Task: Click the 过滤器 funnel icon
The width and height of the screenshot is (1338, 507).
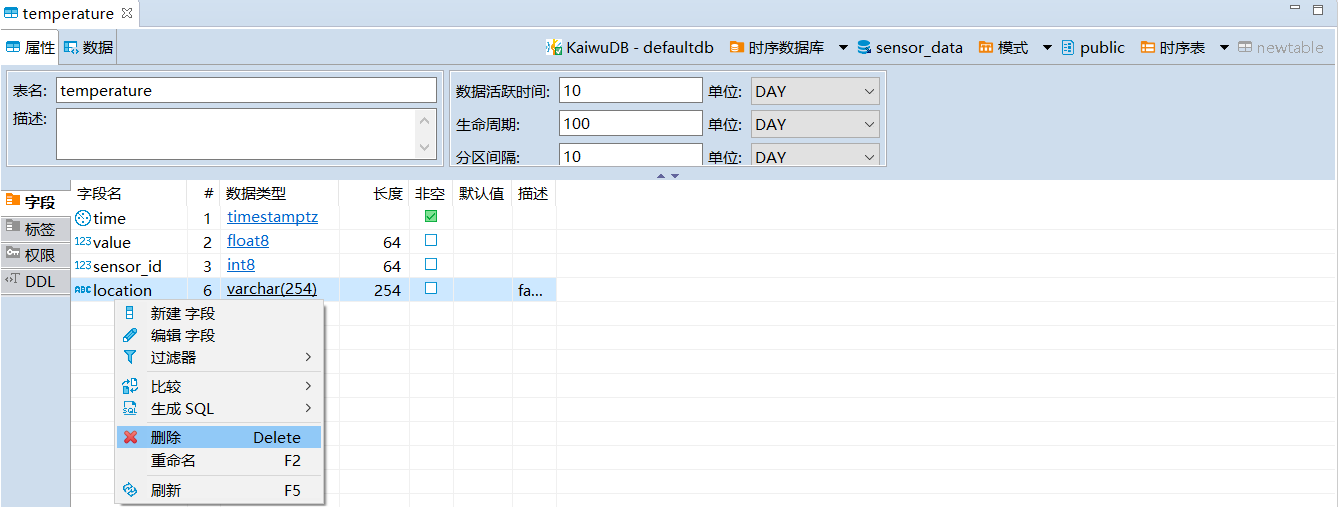Action: pos(130,357)
